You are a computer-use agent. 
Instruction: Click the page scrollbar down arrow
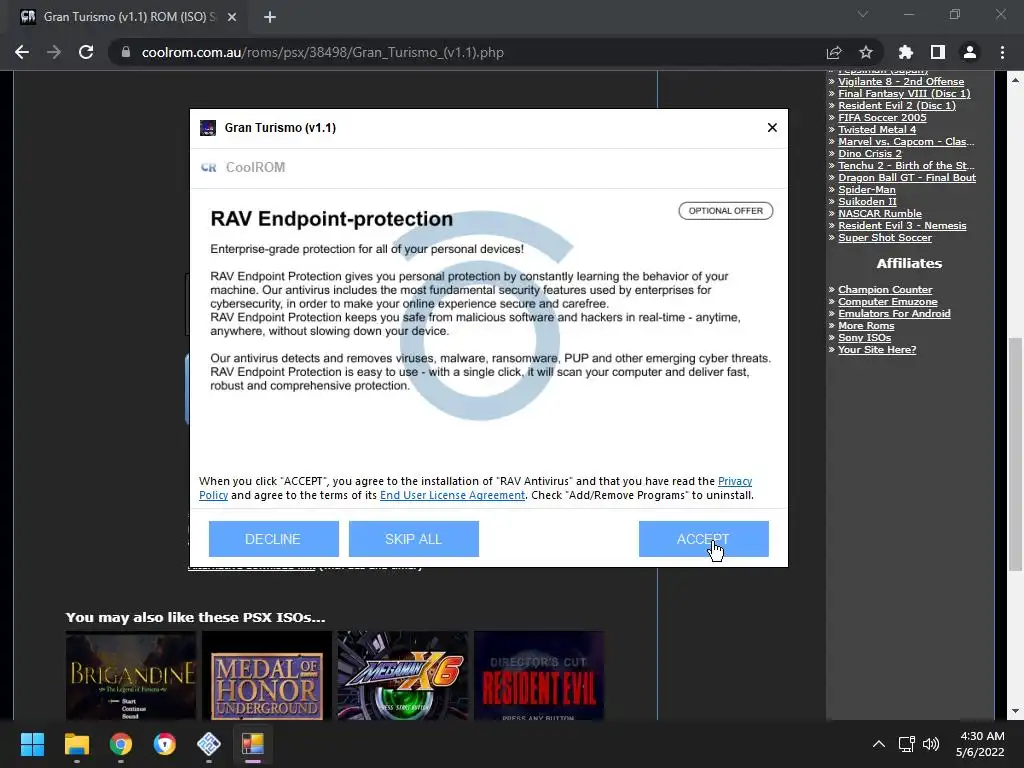(x=1015, y=711)
